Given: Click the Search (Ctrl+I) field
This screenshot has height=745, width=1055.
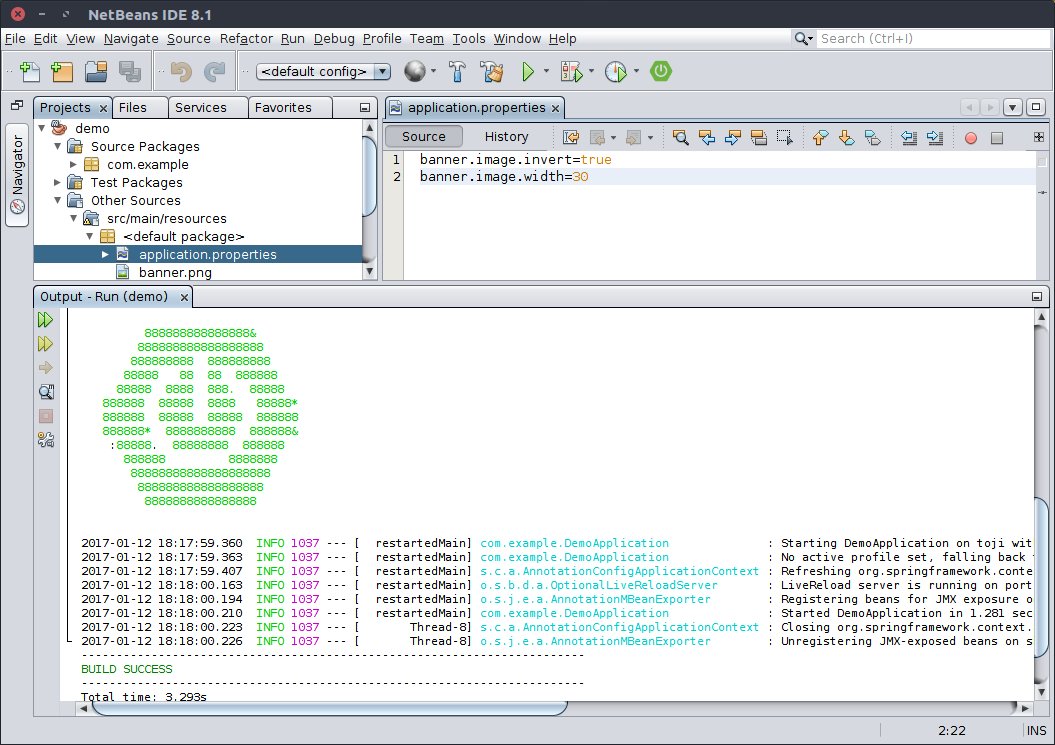Looking at the screenshot, I should point(933,38).
